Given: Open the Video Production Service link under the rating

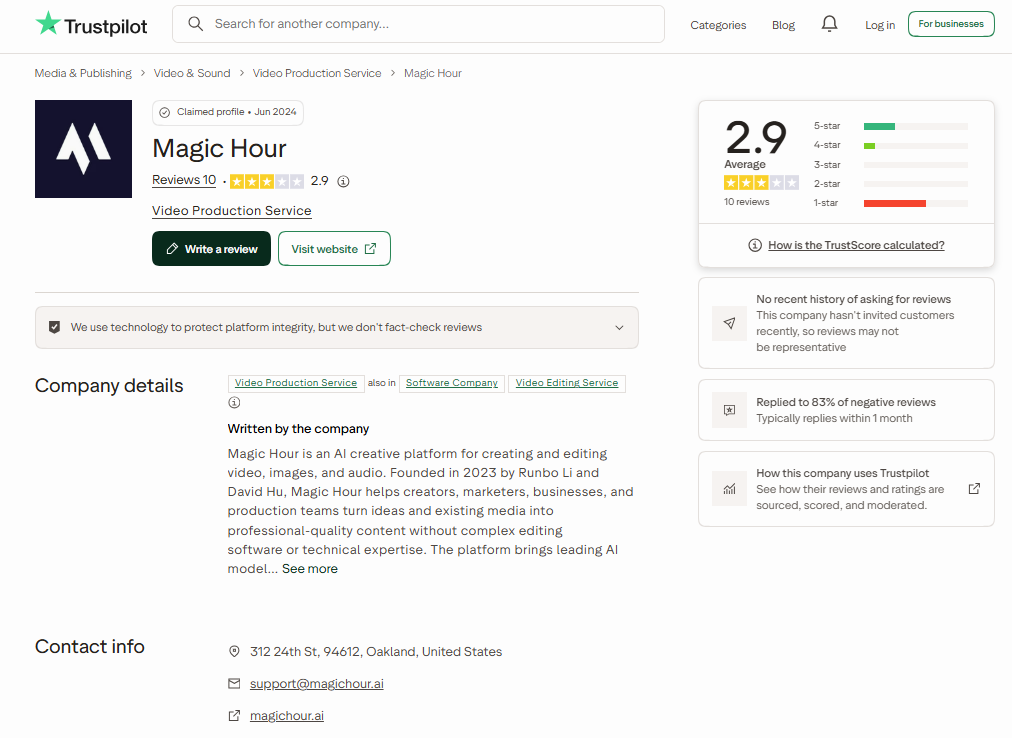Looking at the screenshot, I should click(232, 210).
